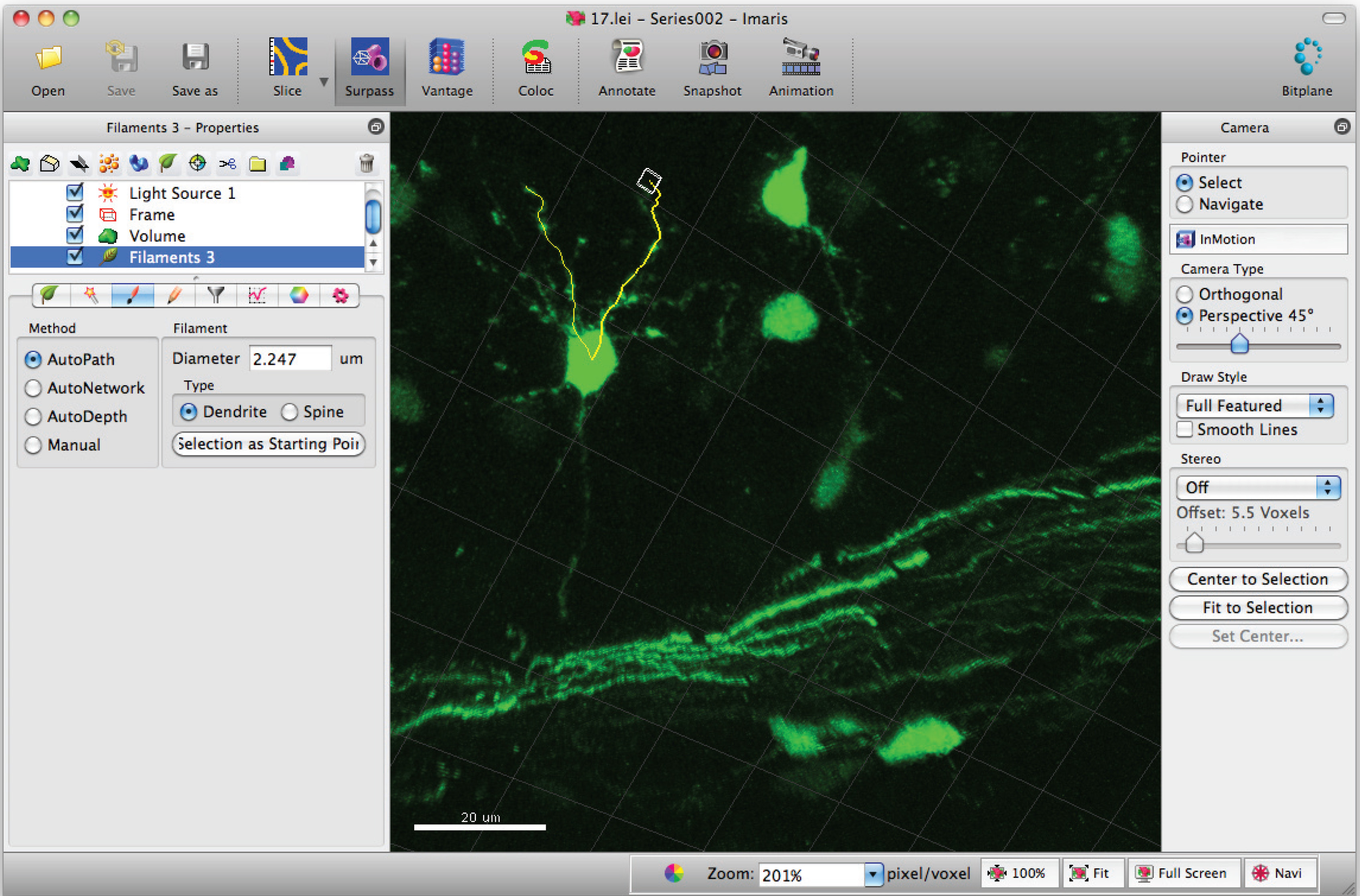Click Center to Selection button
1360x896 pixels.
click(x=1258, y=579)
